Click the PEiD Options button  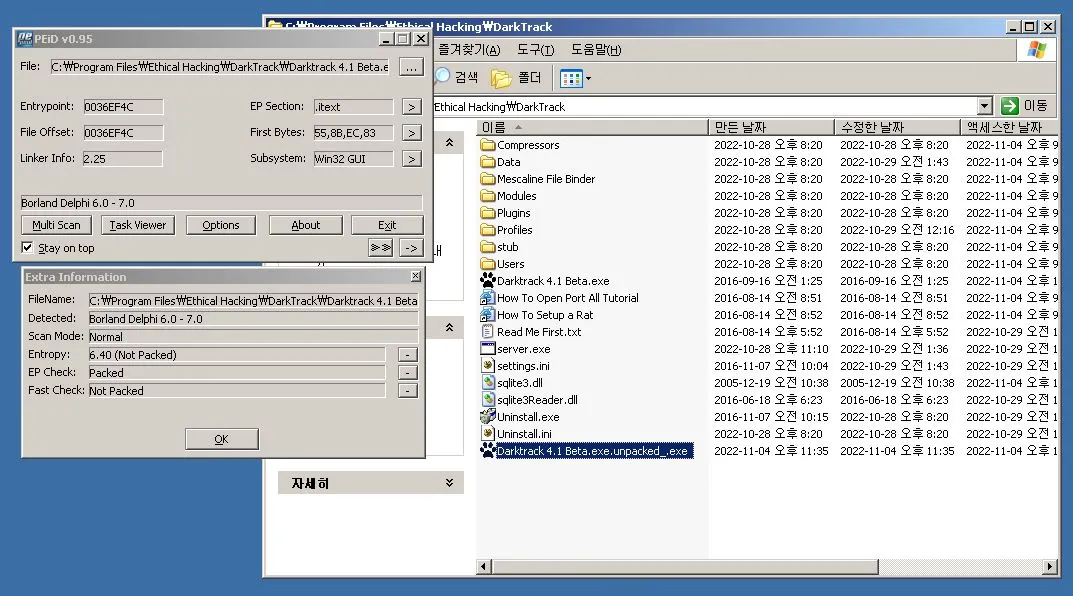pos(221,225)
